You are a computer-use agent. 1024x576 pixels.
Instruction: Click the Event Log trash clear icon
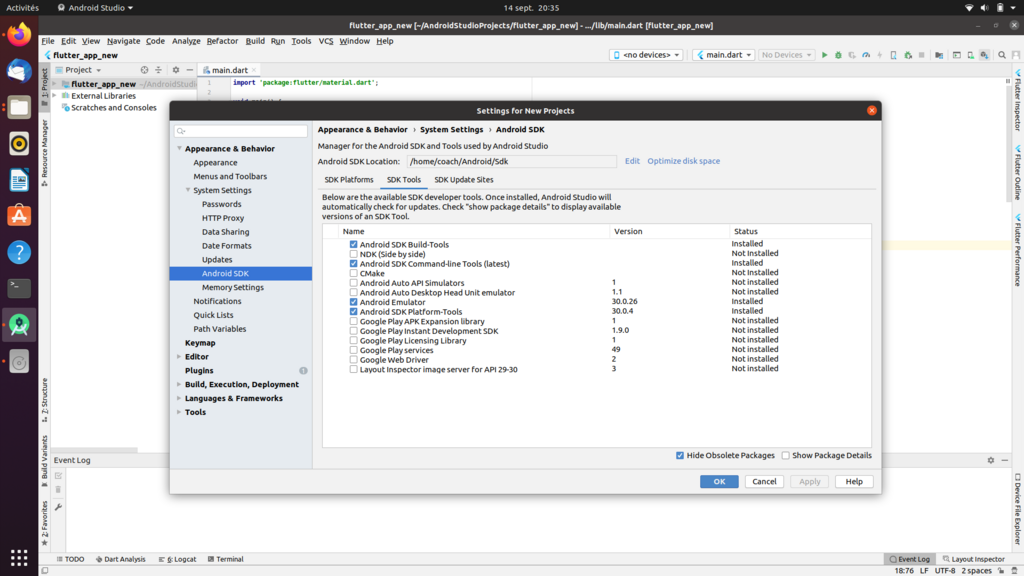point(58,490)
